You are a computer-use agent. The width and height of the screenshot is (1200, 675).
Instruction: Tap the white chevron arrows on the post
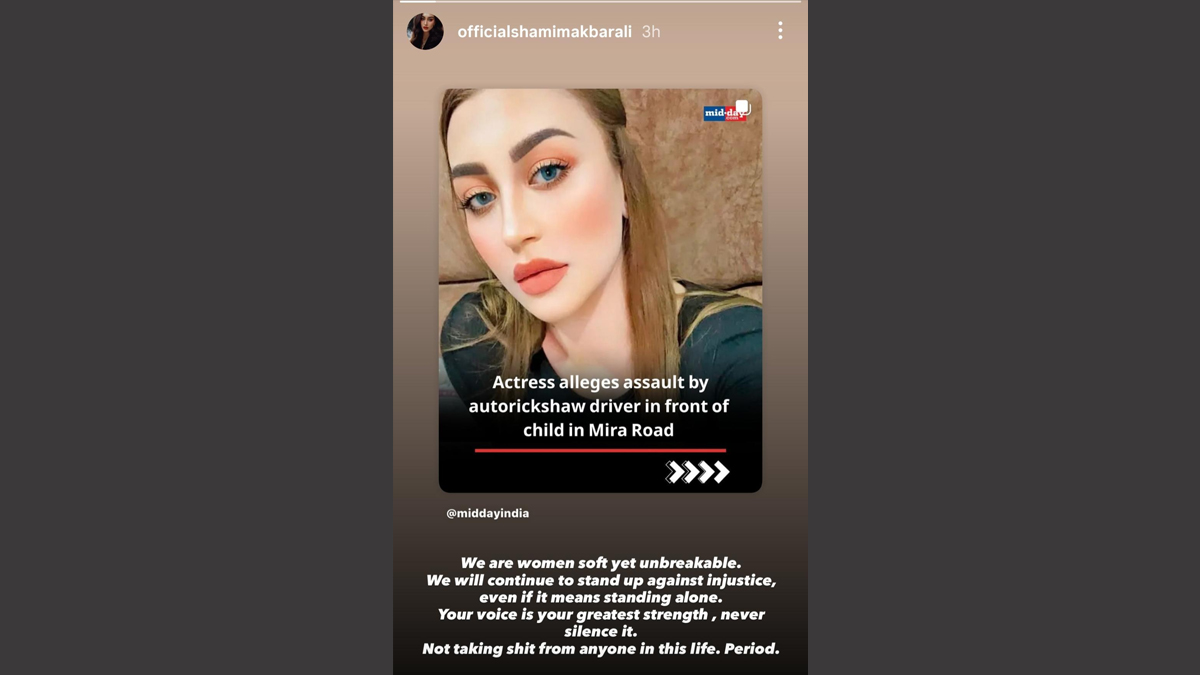698,472
